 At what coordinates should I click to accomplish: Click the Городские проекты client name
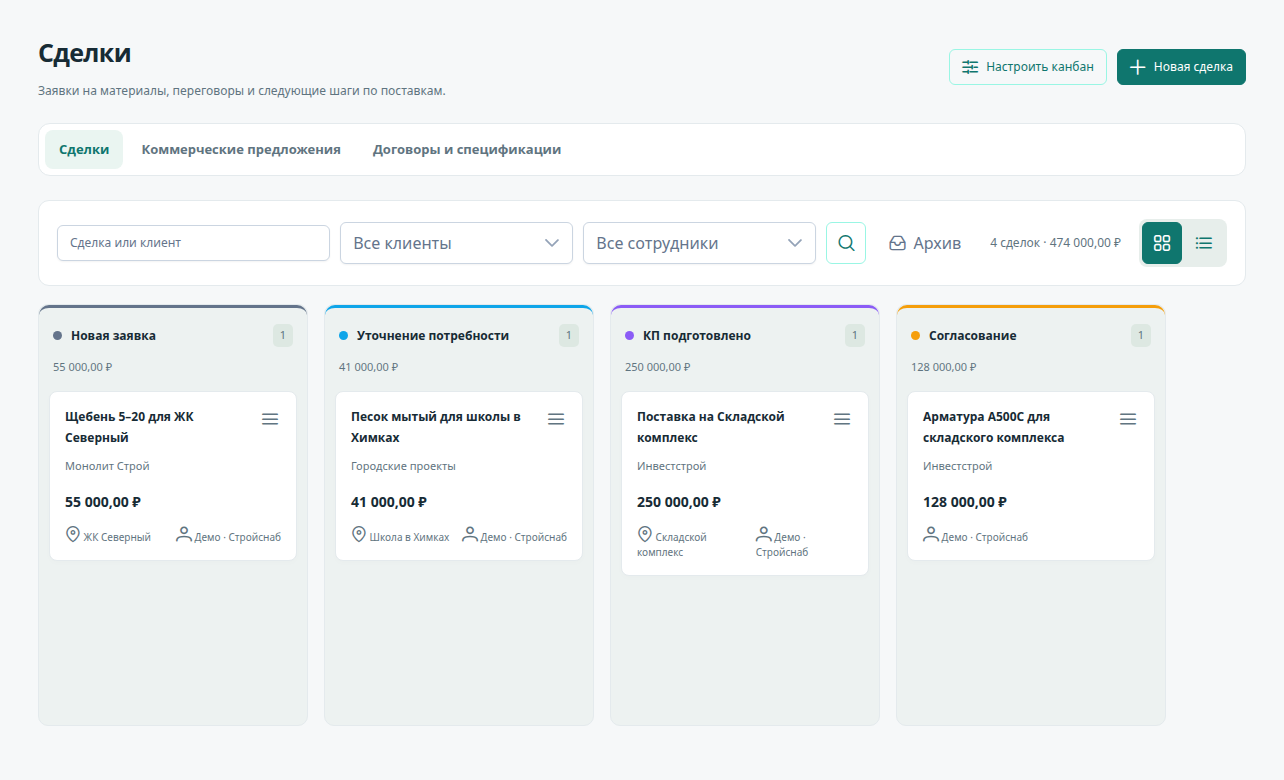coord(403,466)
